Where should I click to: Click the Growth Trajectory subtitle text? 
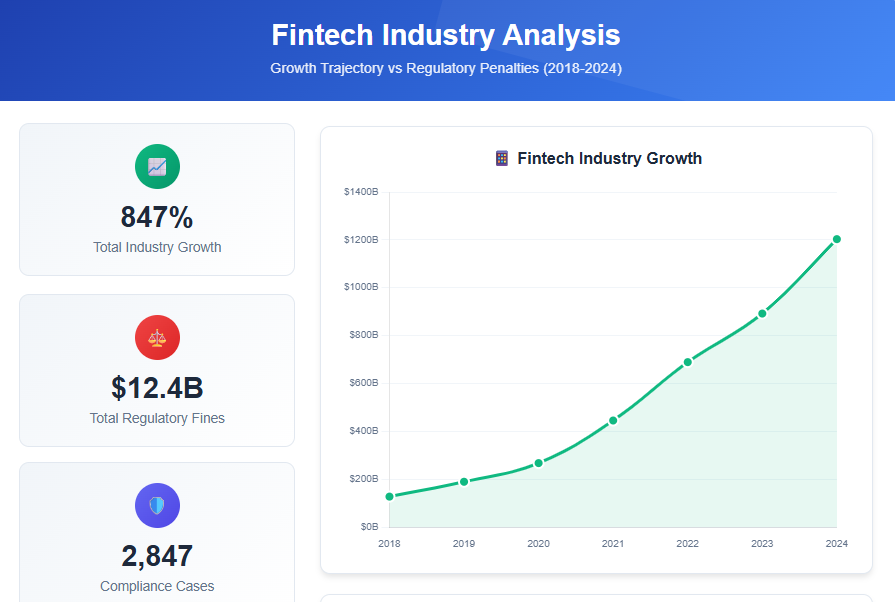(x=446, y=68)
